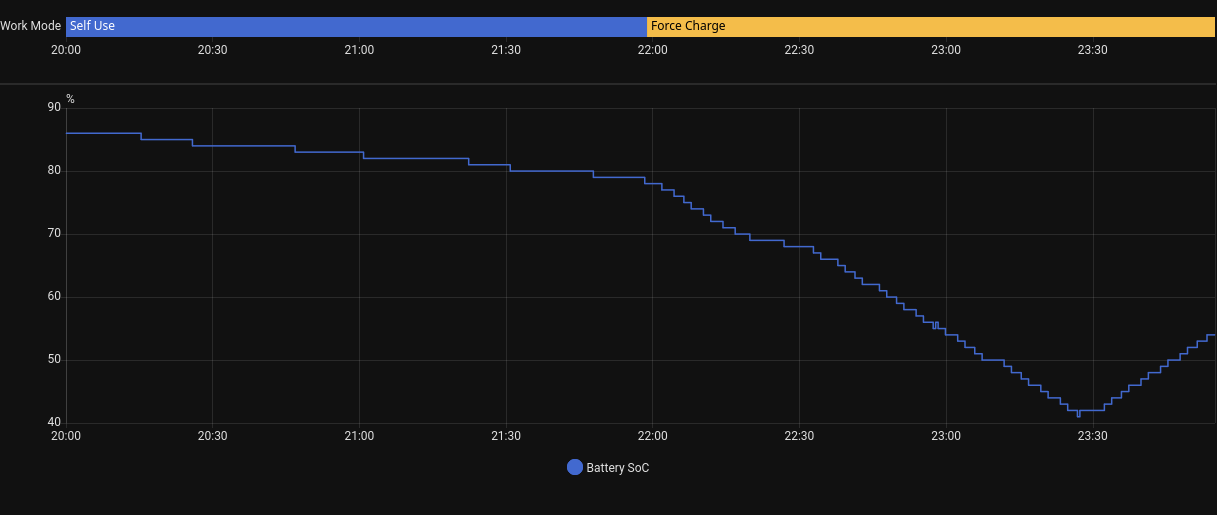This screenshot has height=515, width=1217.
Task: Click the 90 value on the y-axis
Action: coord(54,107)
